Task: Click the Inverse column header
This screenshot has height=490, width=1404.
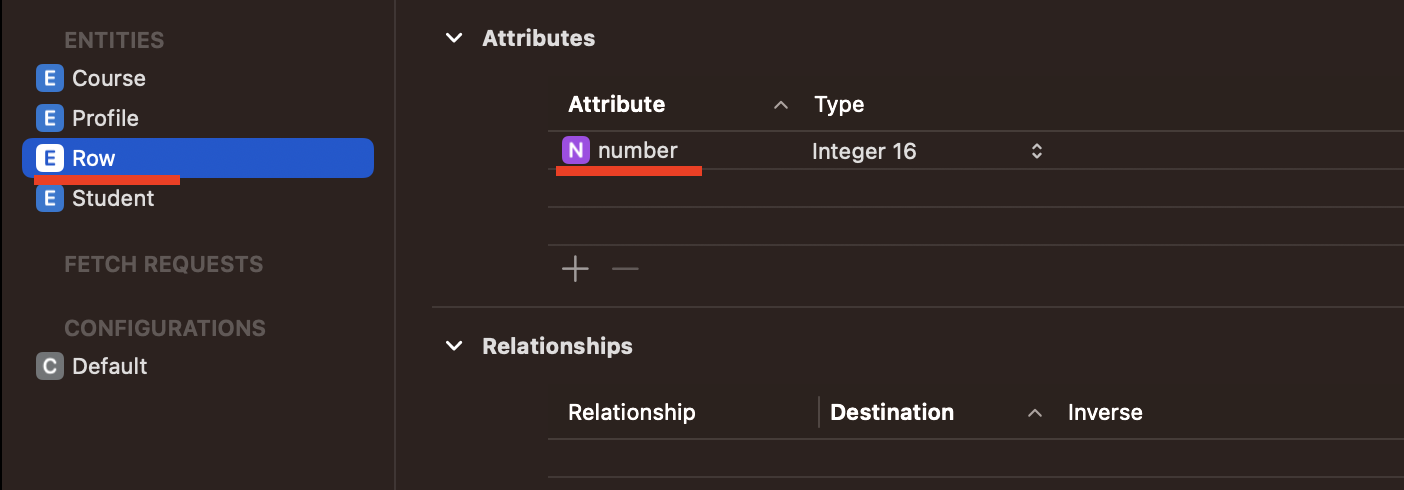Action: [x=1104, y=412]
